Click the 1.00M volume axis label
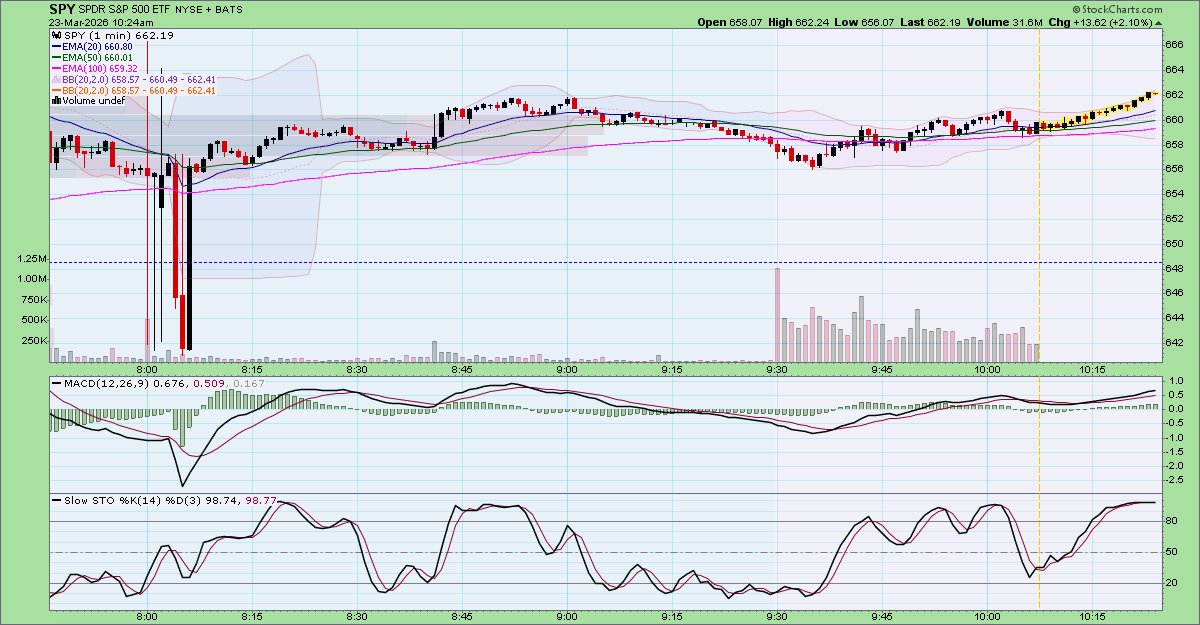The image size is (1200, 625). 30,278
